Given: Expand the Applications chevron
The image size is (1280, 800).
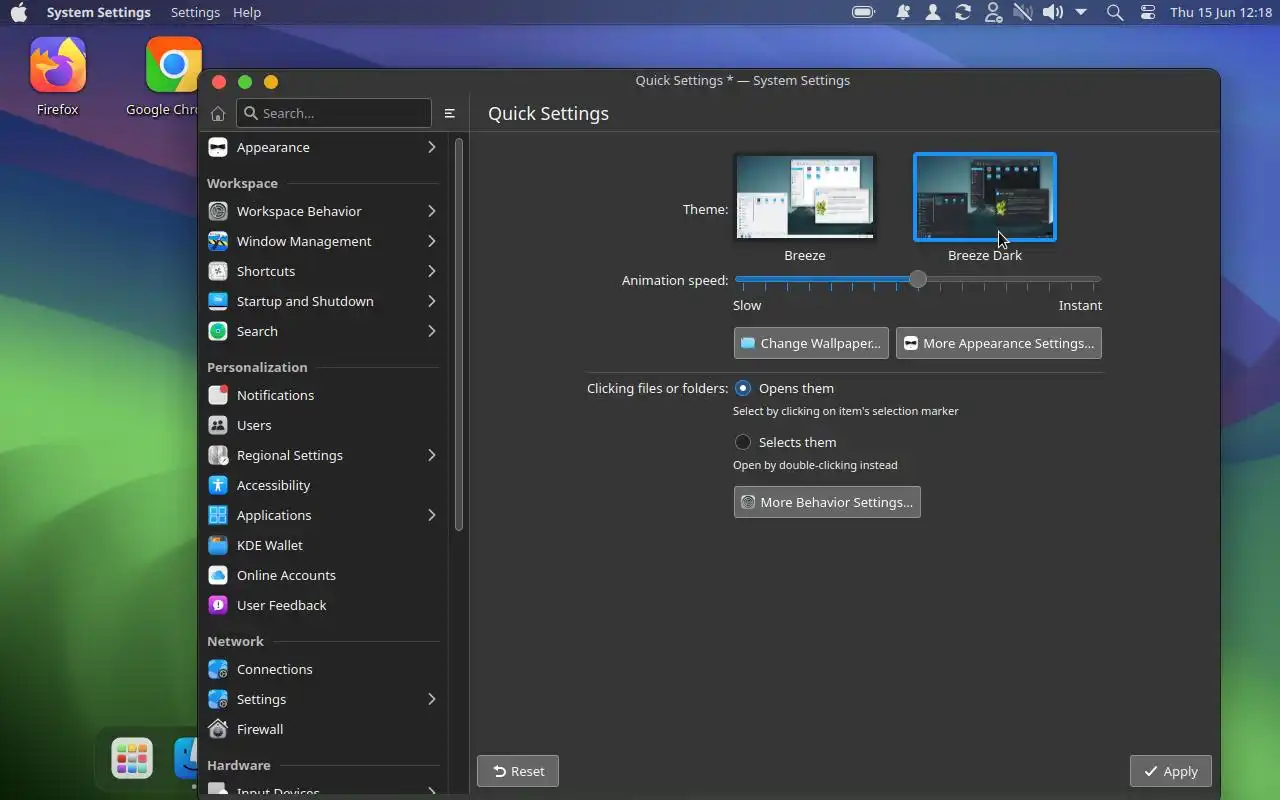Looking at the screenshot, I should [x=432, y=515].
